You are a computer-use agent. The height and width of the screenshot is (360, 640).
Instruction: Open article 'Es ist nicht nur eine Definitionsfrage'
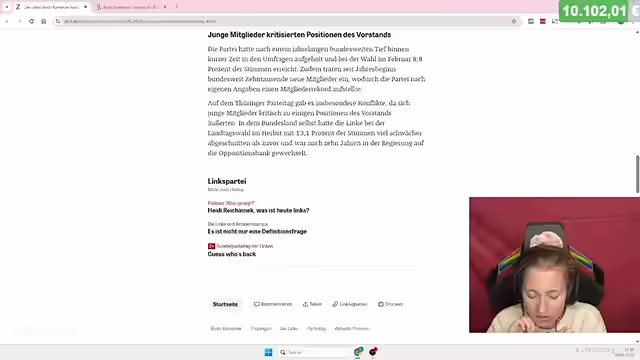click(x=257, y=231)
